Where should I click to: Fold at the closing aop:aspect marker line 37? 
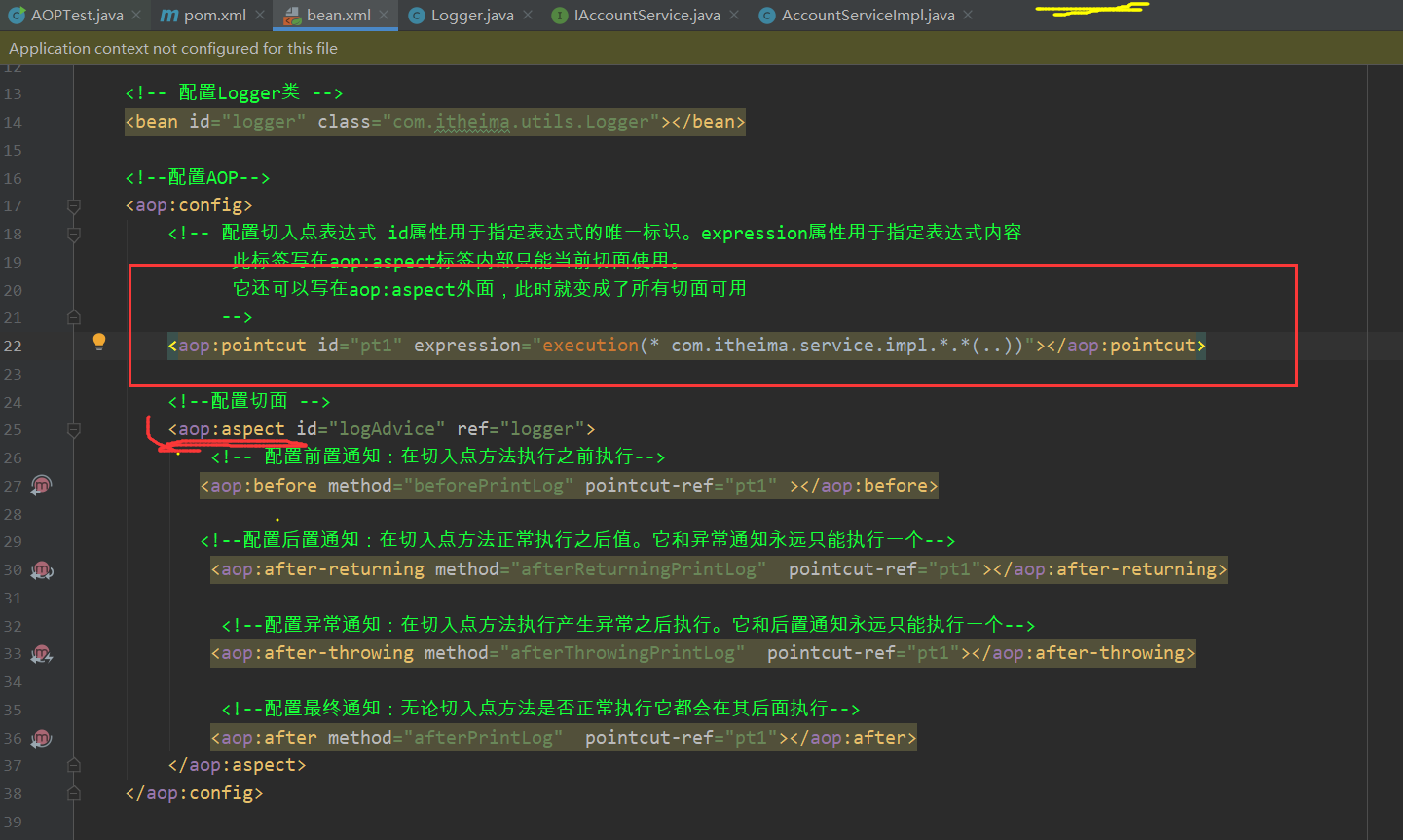pyautogui.click(x=74, y=766)
